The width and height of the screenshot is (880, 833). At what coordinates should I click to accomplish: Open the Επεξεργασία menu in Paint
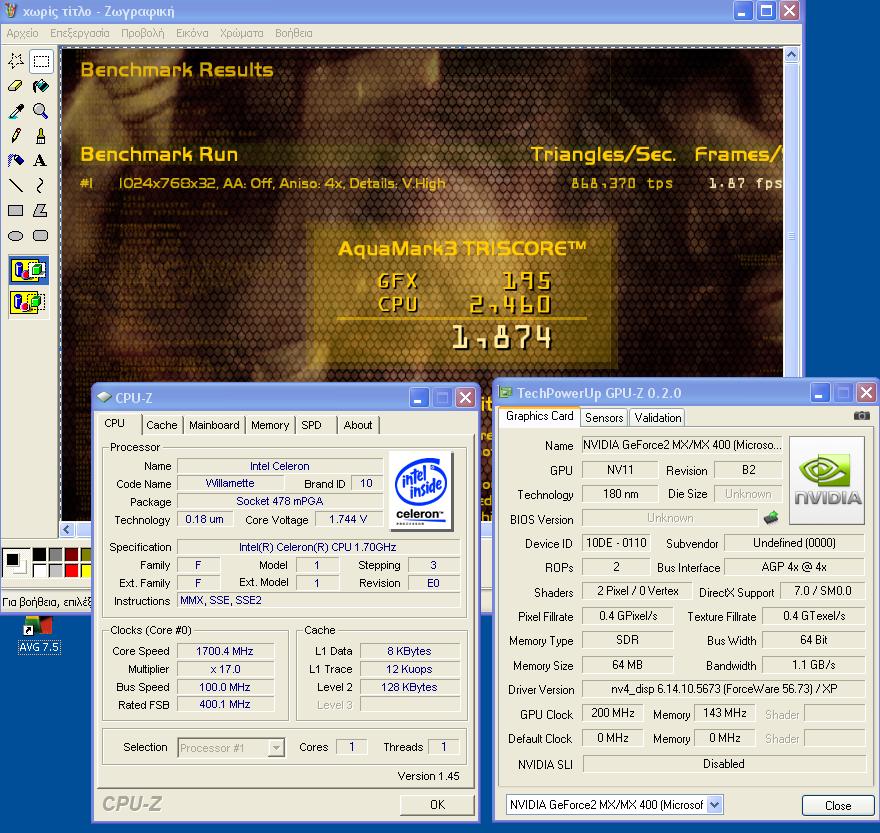point(80,33)
